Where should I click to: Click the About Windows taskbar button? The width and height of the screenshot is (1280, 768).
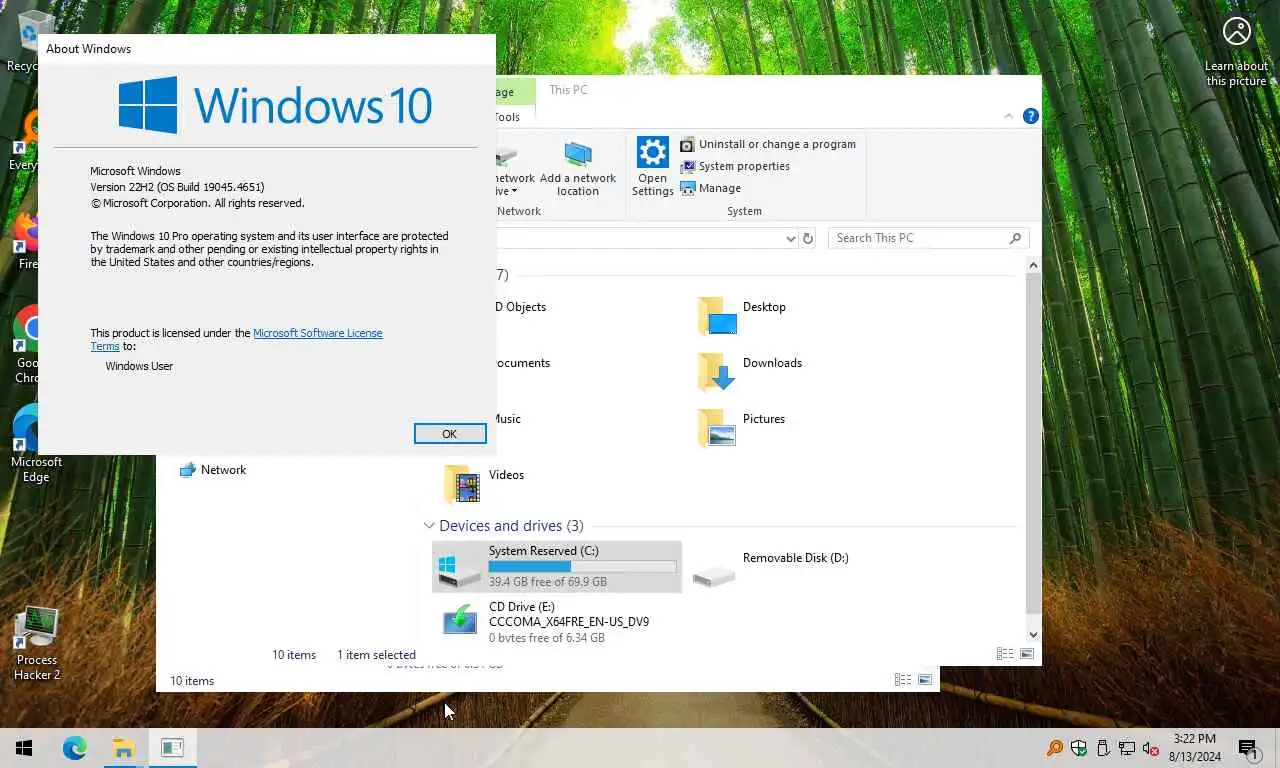pyautogui.click(x=172, y=748)
